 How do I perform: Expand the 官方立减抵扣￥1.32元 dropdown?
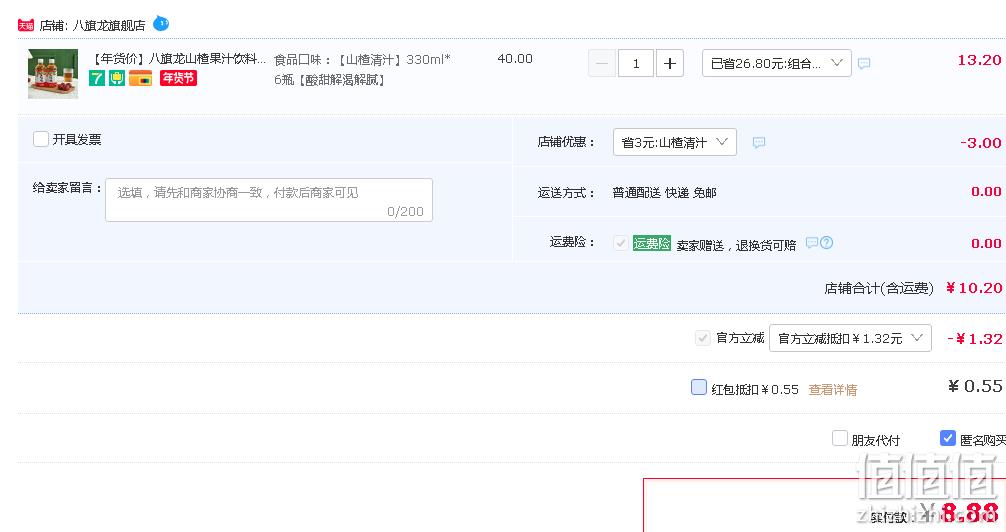click(850, 338)
